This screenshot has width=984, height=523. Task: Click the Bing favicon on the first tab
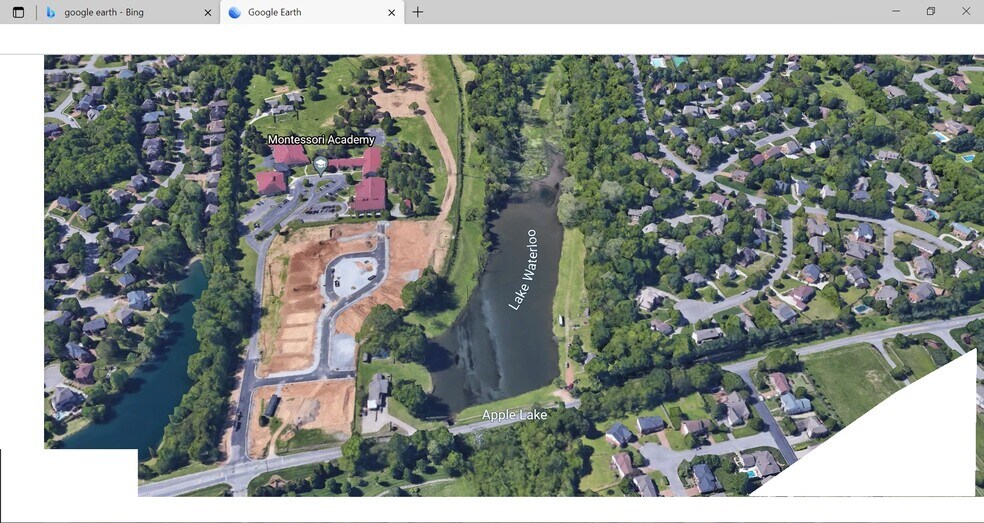50,12
